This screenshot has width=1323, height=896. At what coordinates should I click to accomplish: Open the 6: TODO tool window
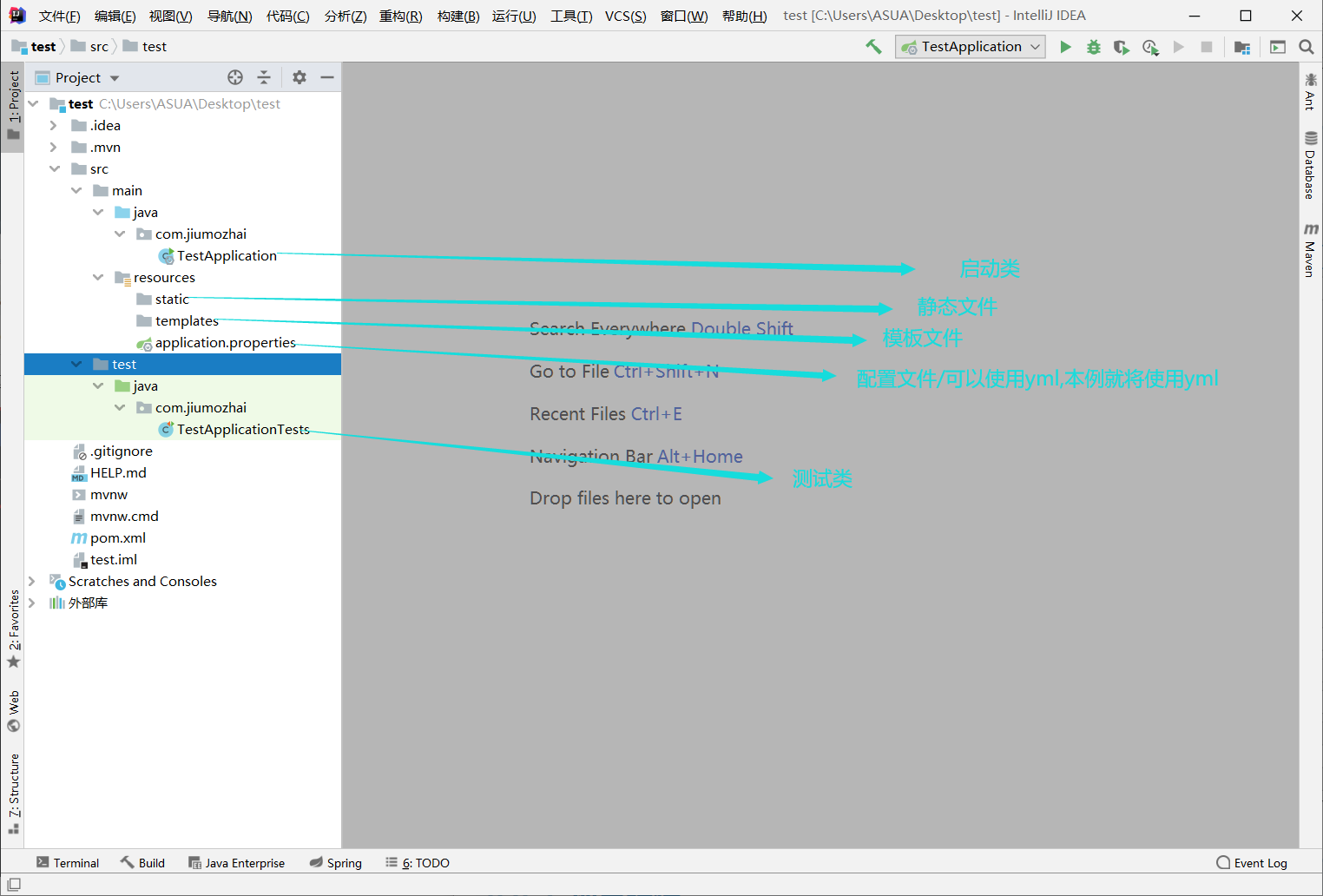click(x=418, y=863)
